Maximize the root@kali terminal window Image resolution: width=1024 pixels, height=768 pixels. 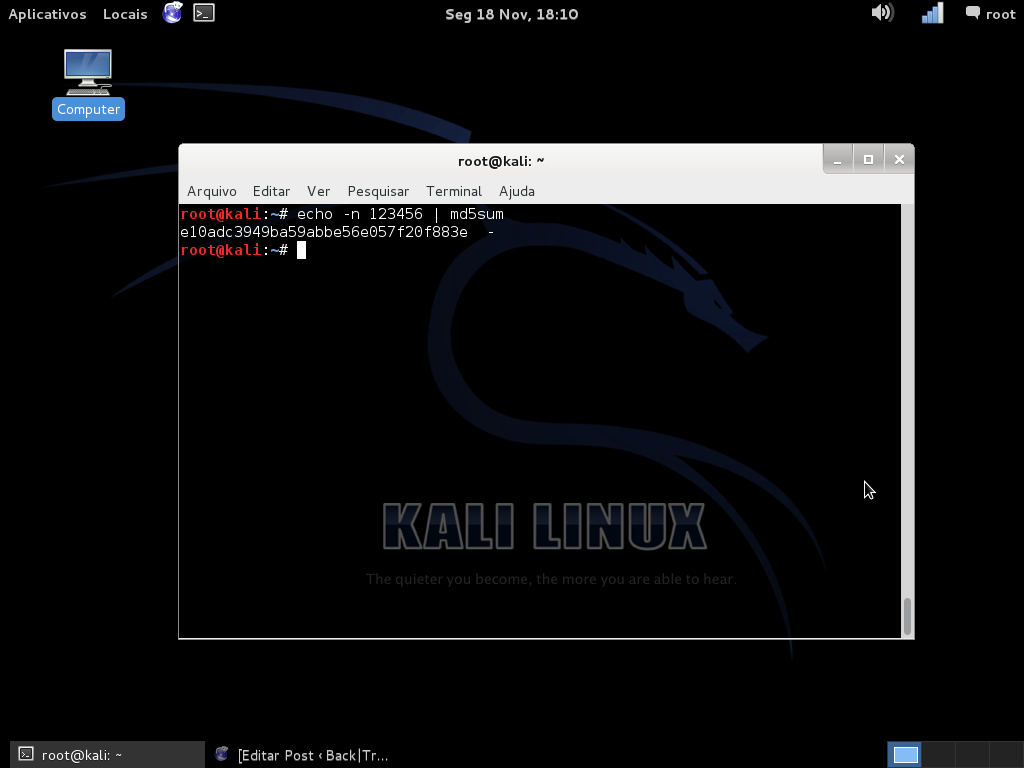coord(868,160)
